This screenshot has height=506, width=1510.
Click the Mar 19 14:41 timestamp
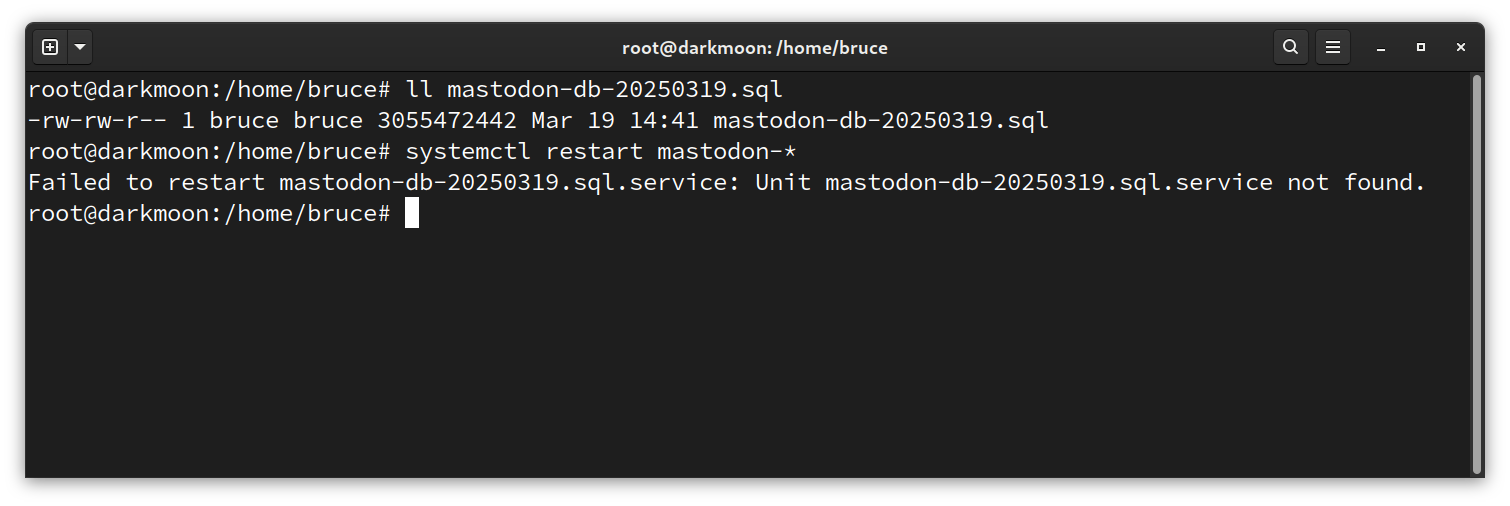tap(615, 121)
